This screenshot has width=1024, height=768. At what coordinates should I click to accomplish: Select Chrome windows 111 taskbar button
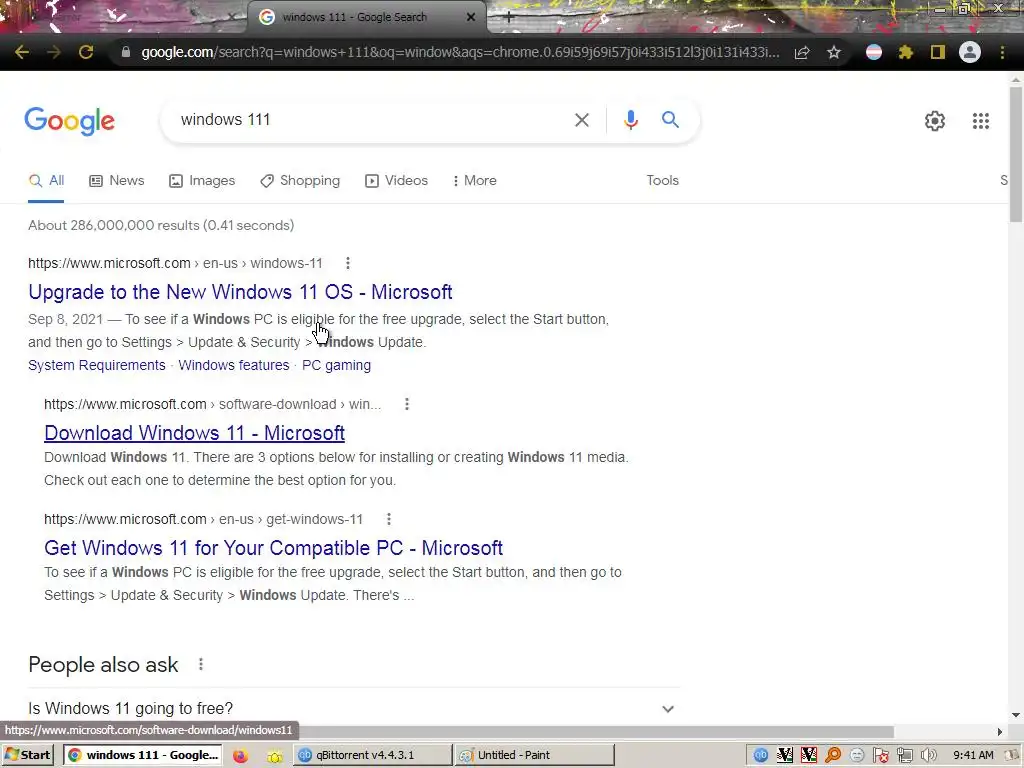[x=142, y=755]
